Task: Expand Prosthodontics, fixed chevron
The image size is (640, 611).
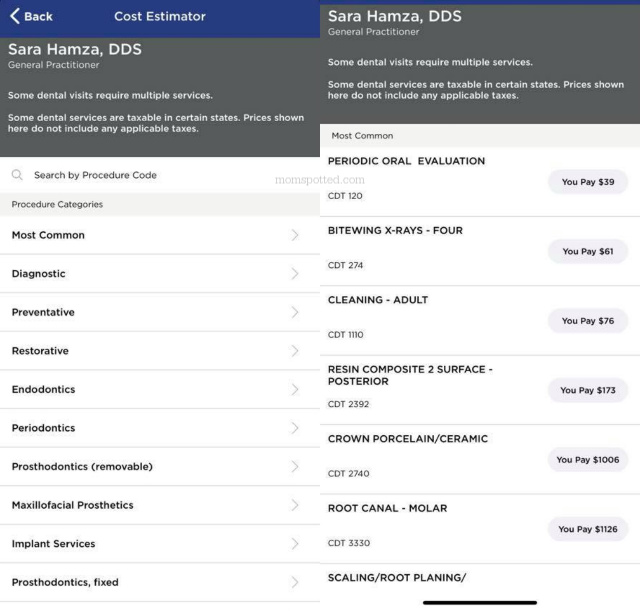Action: (295, 582)
